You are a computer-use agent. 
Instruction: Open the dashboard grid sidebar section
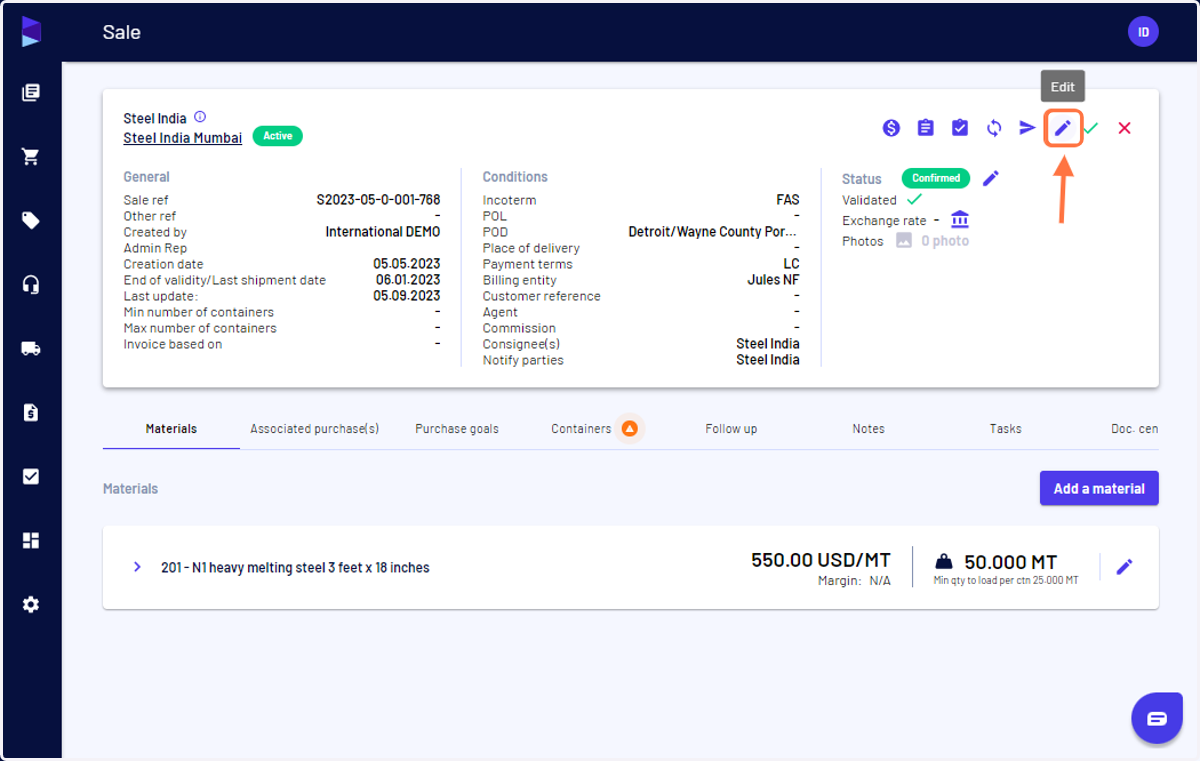tap(31, 541)
